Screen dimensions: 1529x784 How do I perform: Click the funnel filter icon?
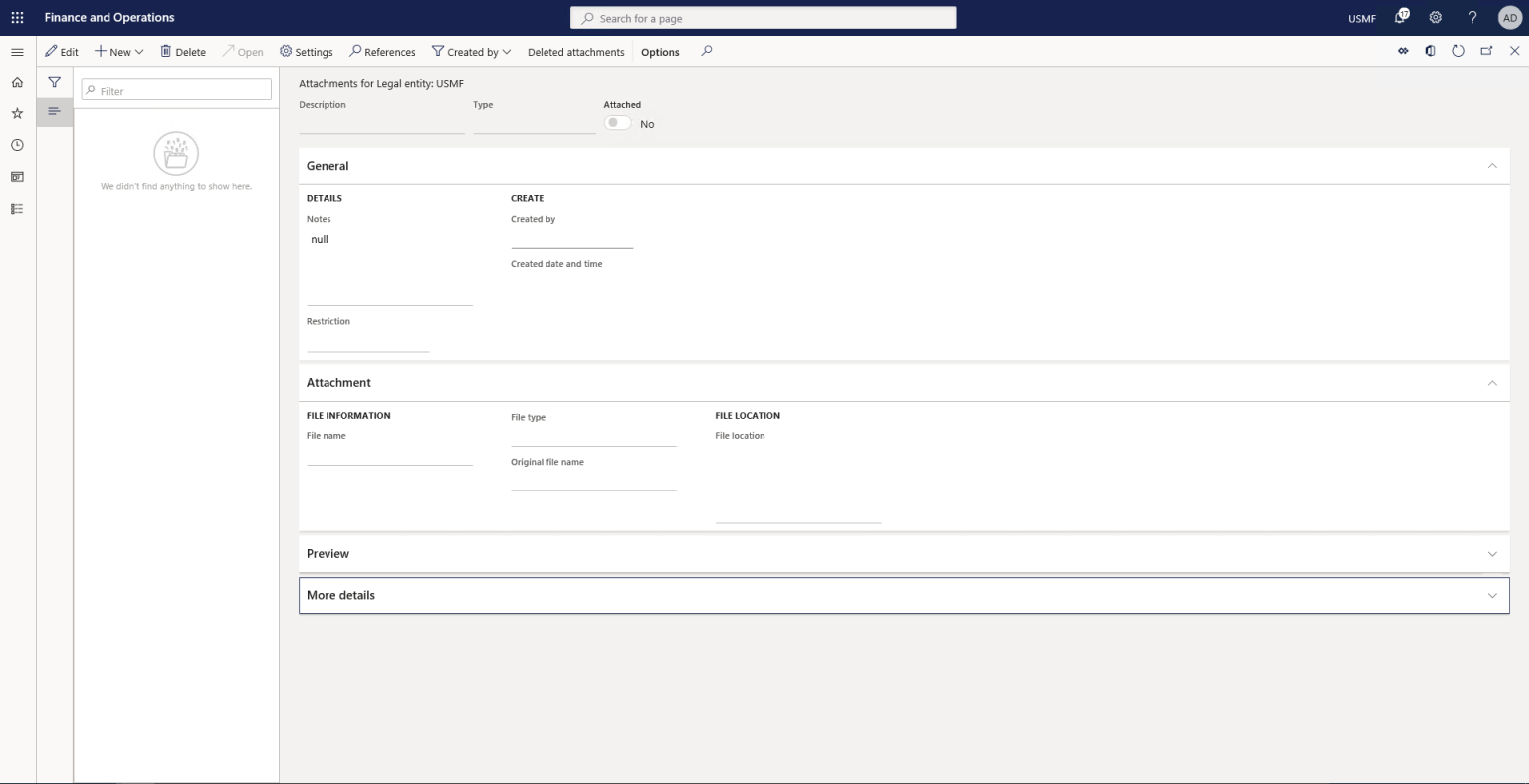pos(55,82)
